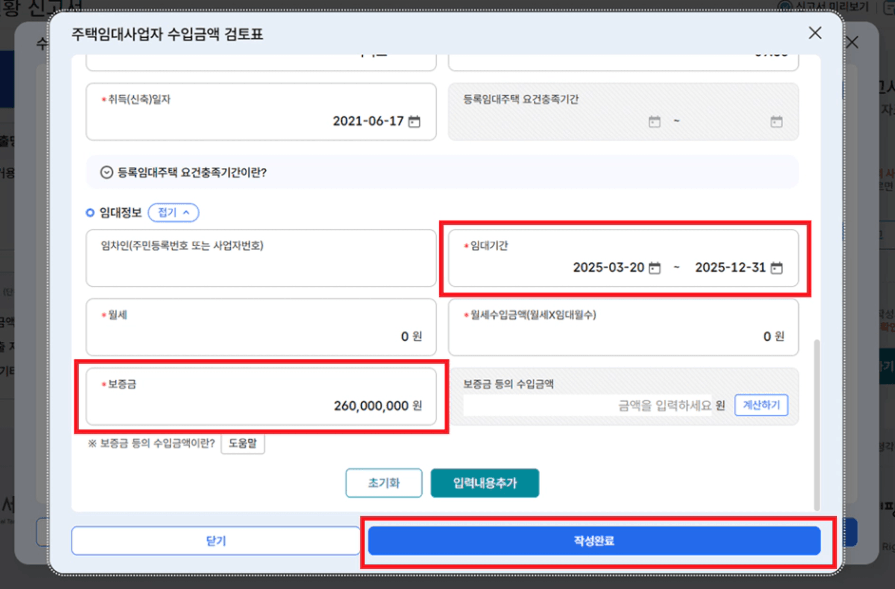Open end calendar of 등록임대주택 요건충족기간
The height and width of the screenshot is (589, 895).
click(x=776, y=122)
